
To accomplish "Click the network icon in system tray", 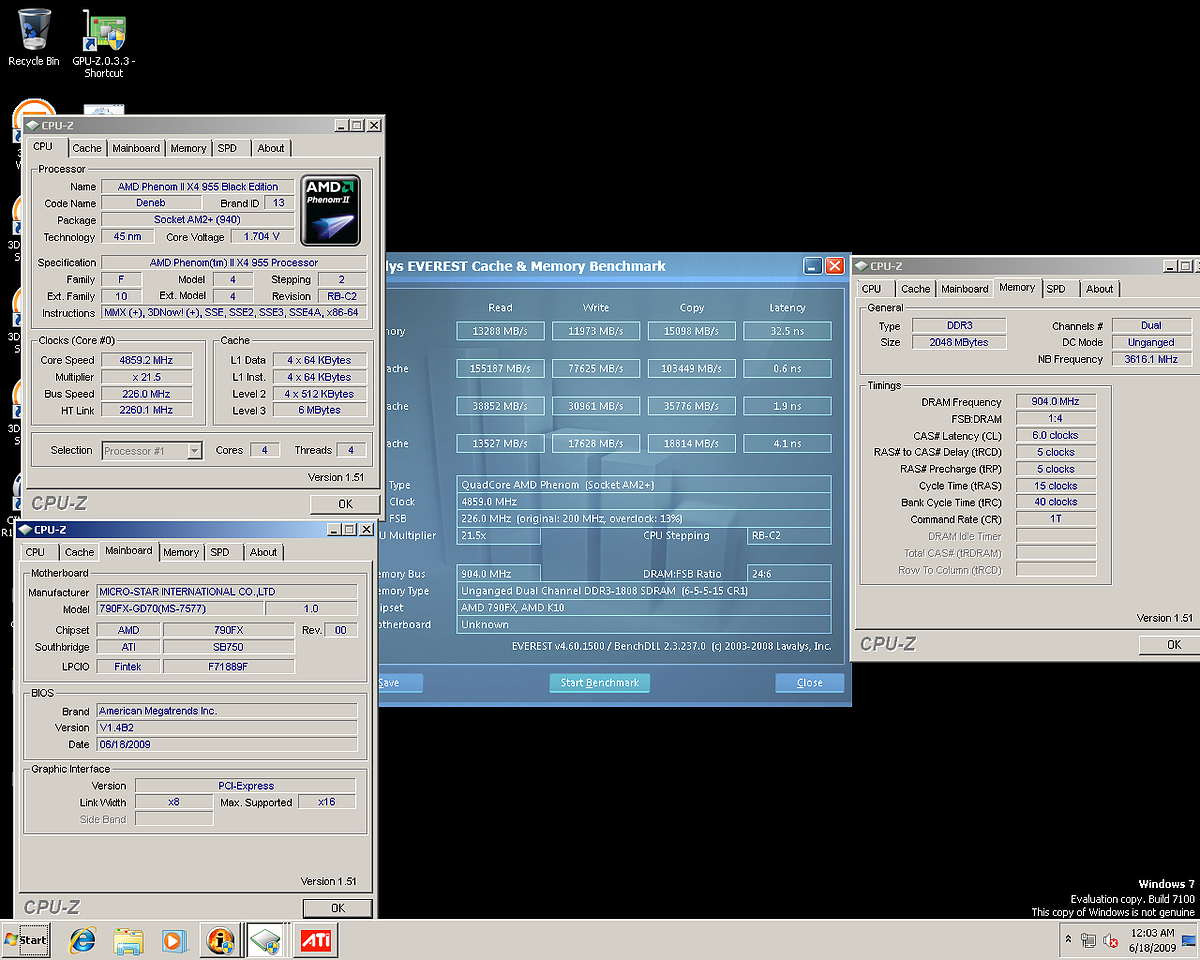I will (1088, 941).
